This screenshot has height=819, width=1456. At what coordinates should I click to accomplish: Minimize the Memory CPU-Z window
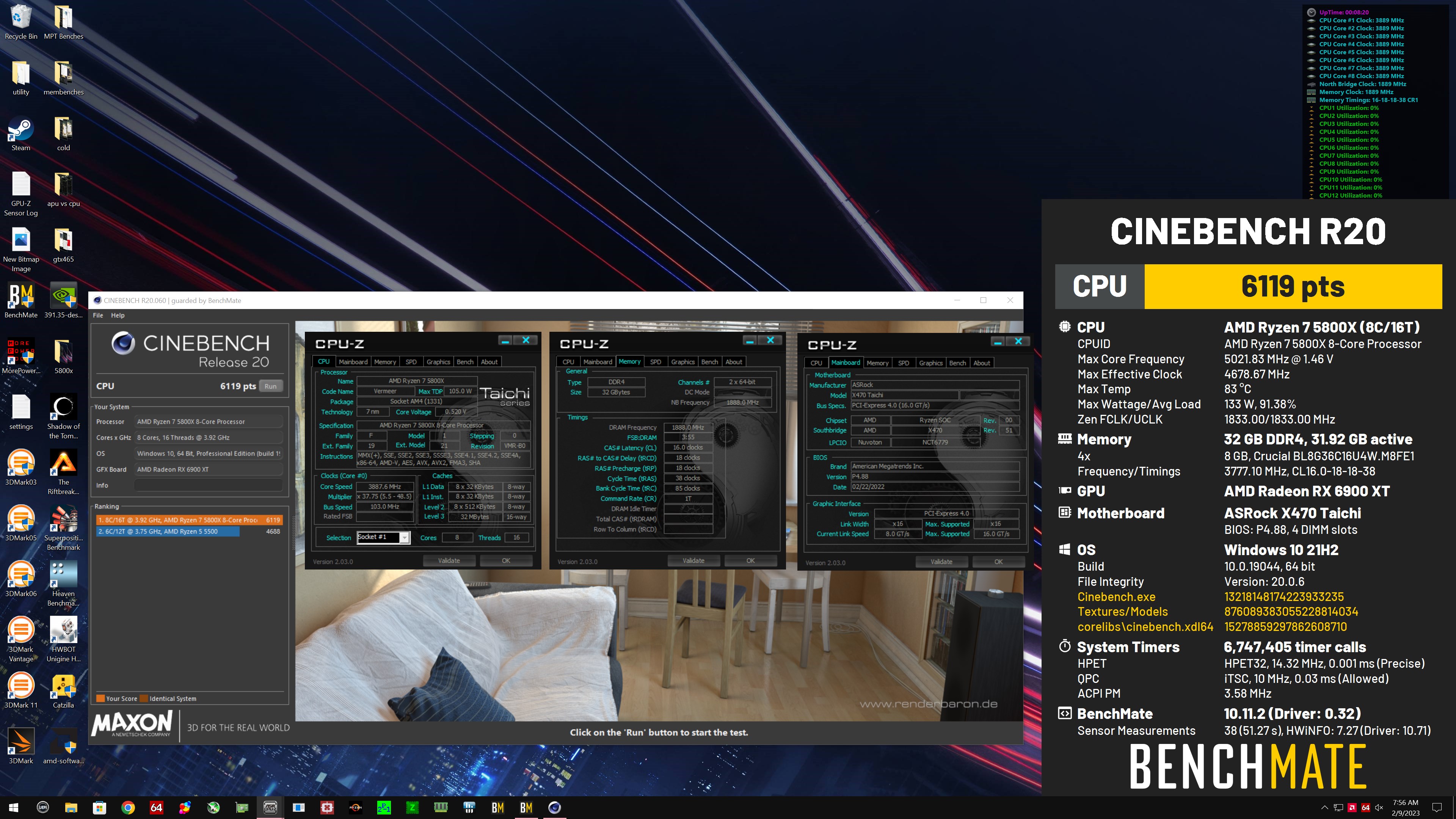750,340
